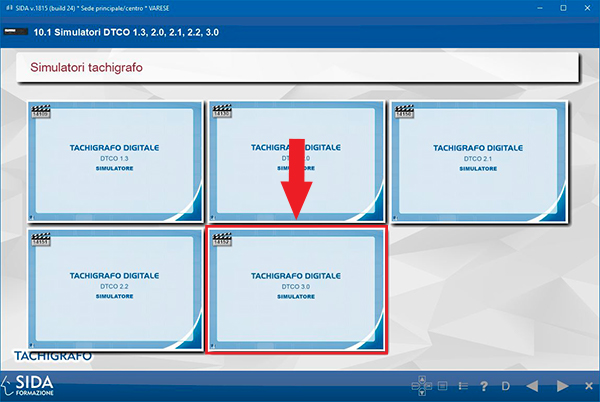Click the clapperboard icon numbered 14152

click(222, 240)
